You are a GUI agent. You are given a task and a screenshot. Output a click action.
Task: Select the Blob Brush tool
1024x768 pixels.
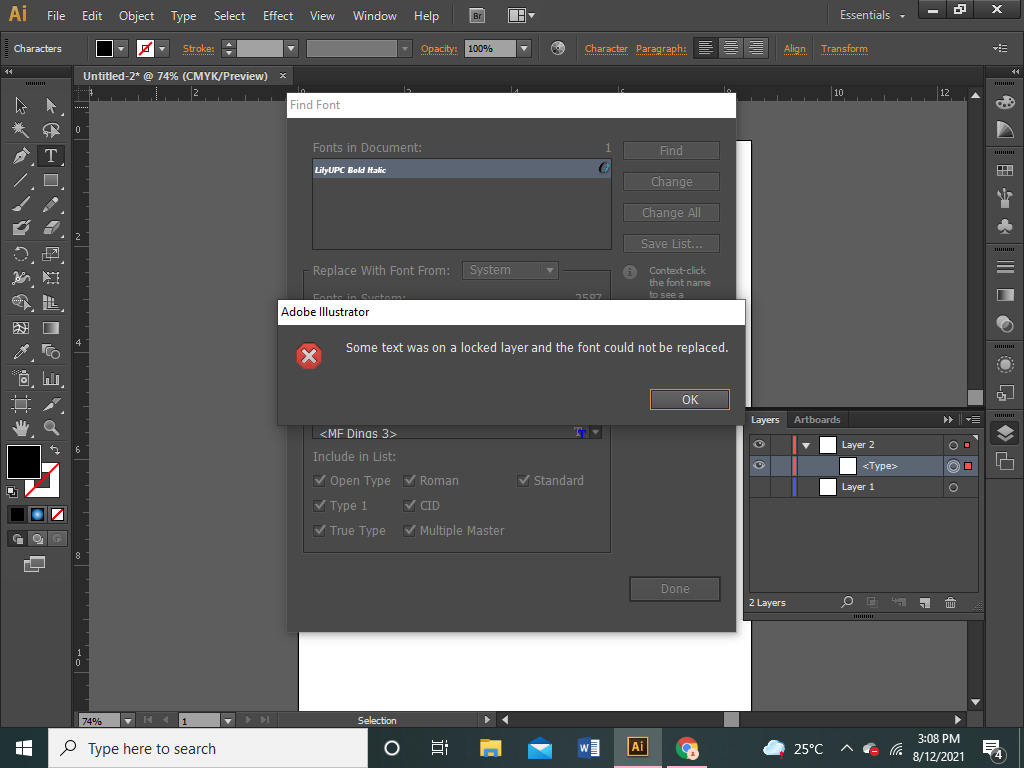point(21,228)
